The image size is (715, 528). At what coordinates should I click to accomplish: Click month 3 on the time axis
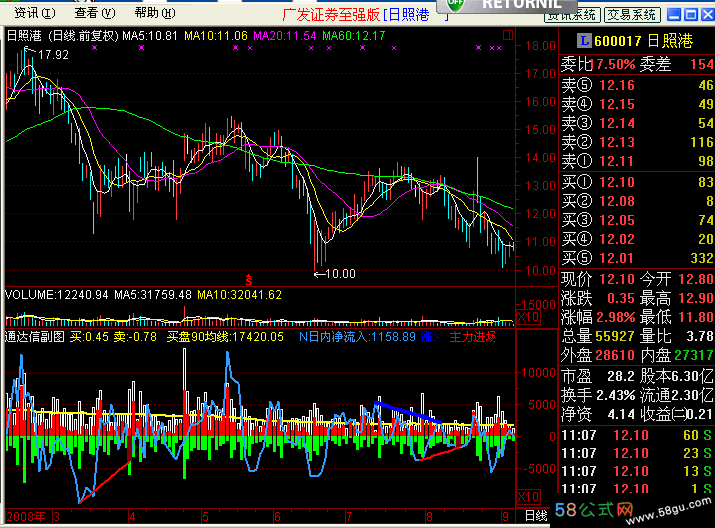[x=57, y=517]
